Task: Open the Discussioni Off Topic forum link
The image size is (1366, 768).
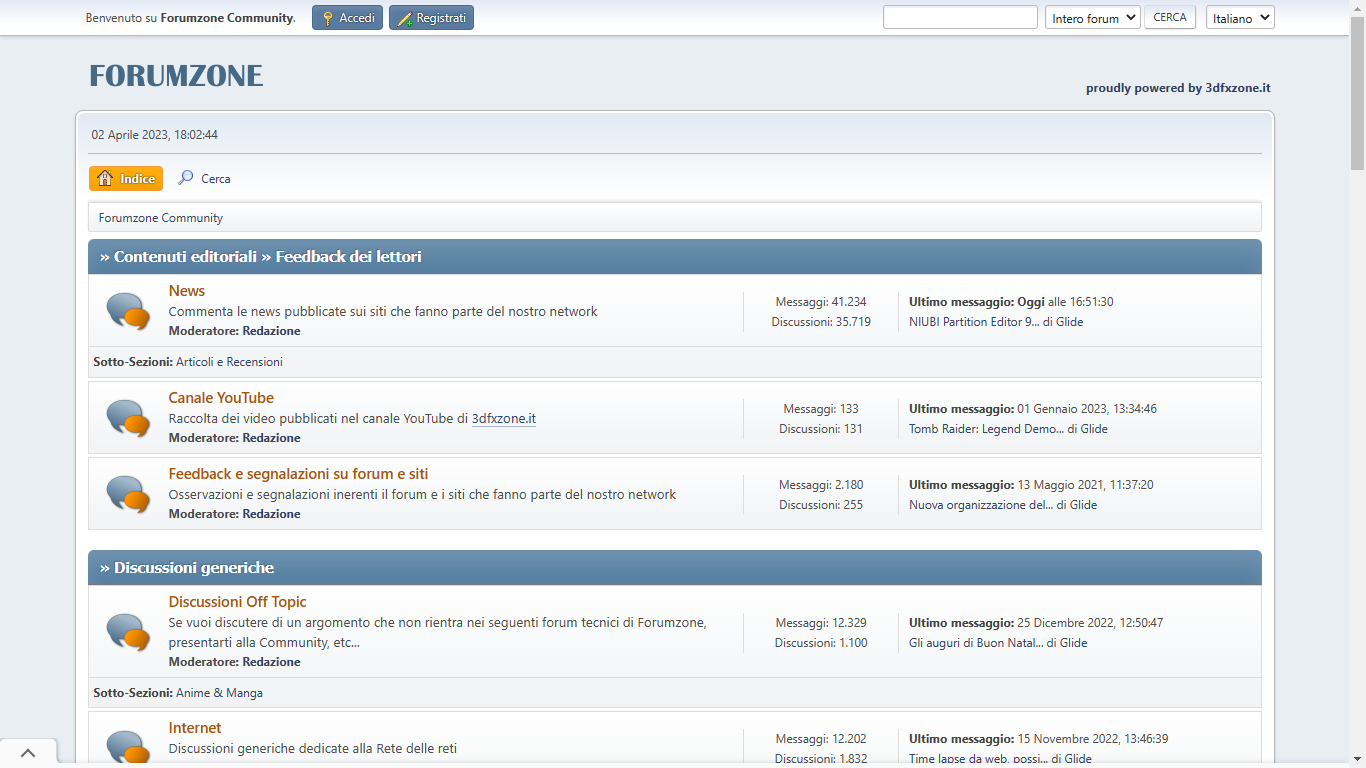Action: point(237,602)
